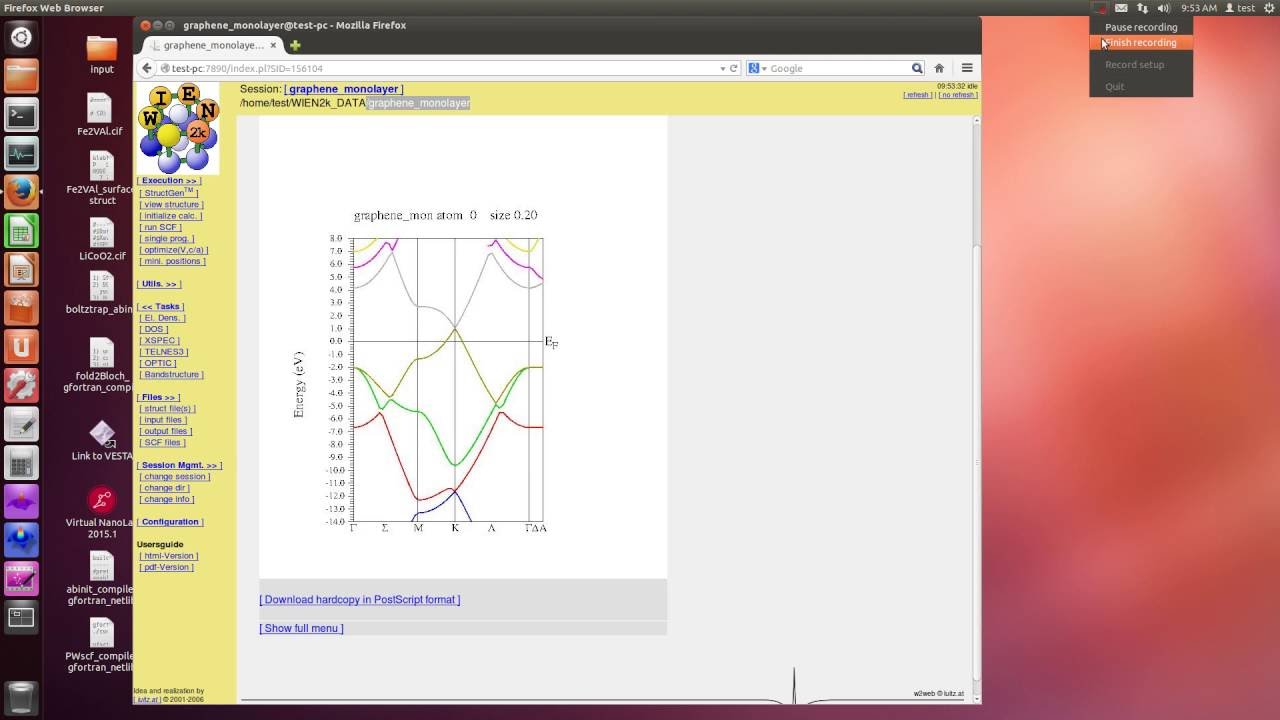Screen dimensions: 1280x720
Task: Open the Ubuntu Dash from the launcher
Action: tap(21, 38)
